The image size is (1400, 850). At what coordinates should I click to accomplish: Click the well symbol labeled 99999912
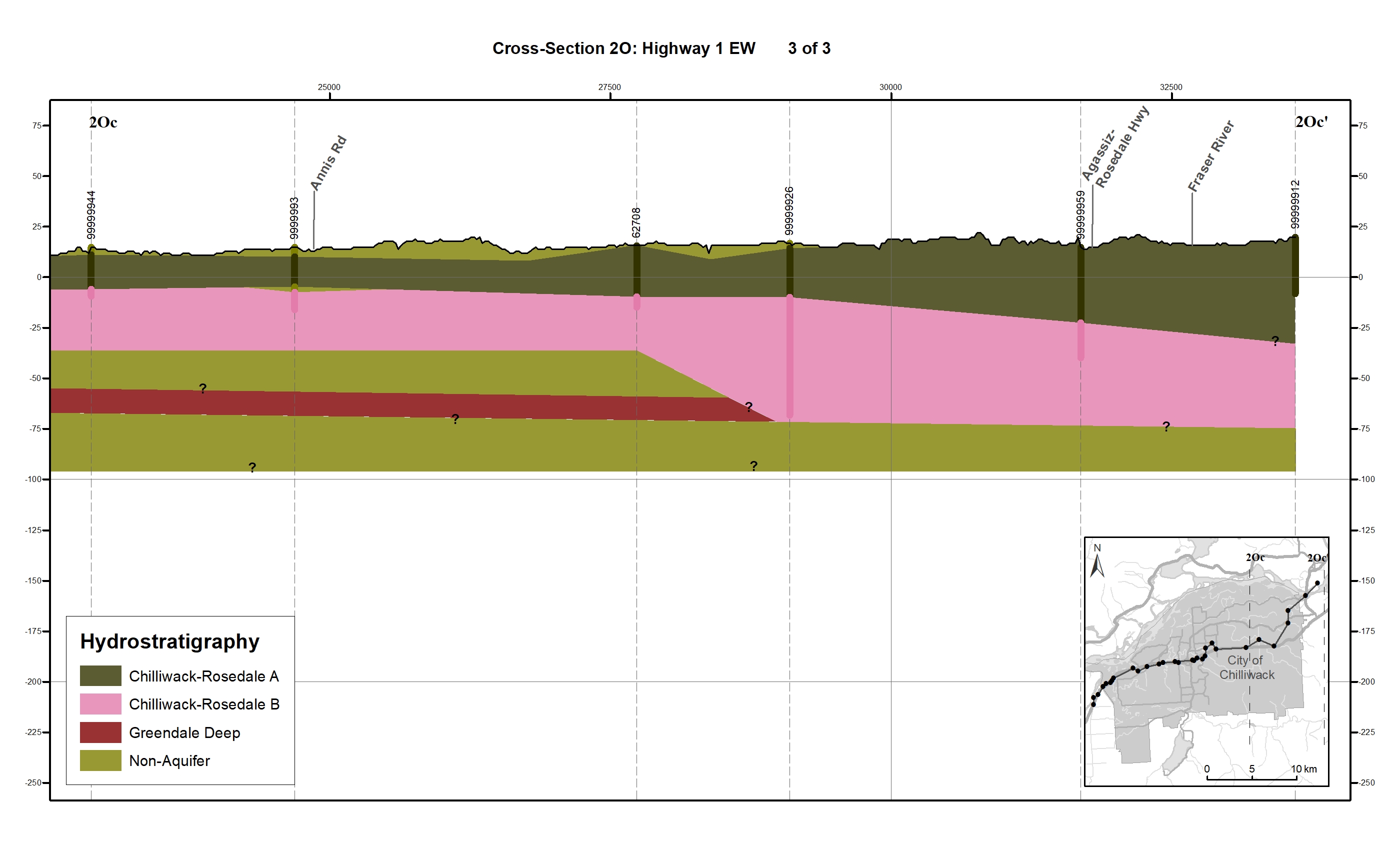coord(1295,267)
